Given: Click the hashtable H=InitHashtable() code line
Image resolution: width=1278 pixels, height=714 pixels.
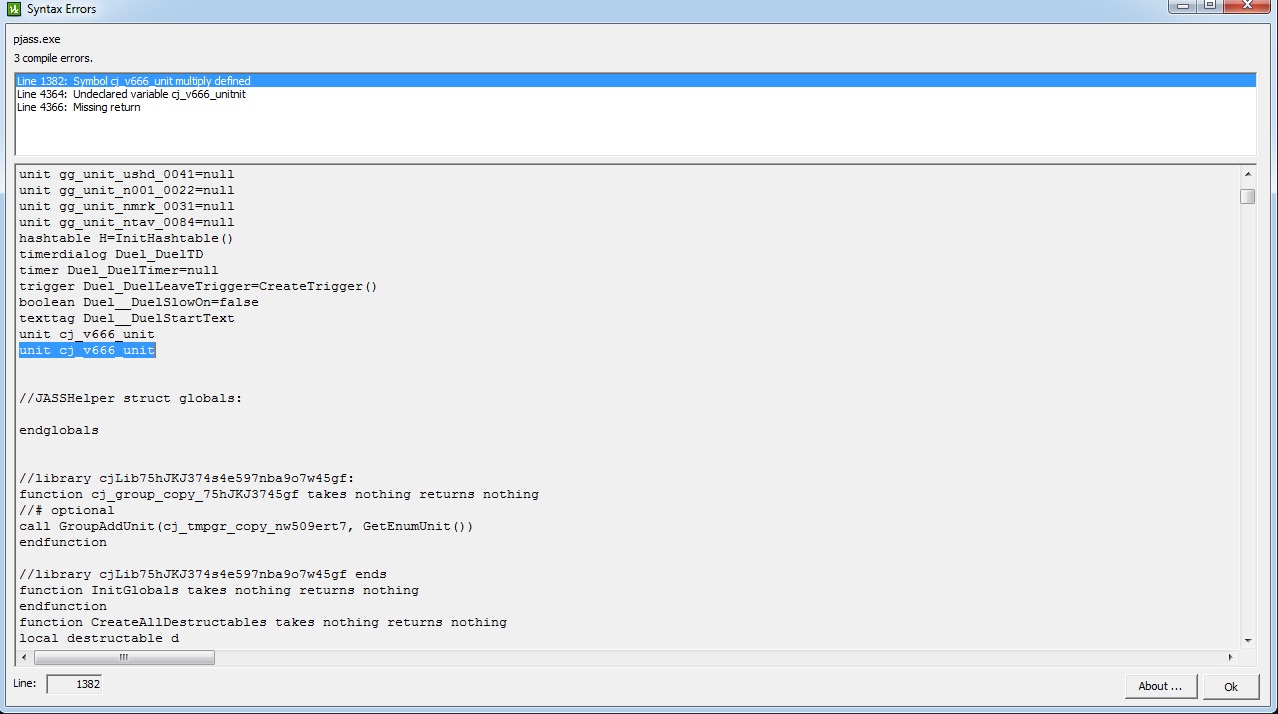Looking at the screenshot, I should (x=126, y=238).
